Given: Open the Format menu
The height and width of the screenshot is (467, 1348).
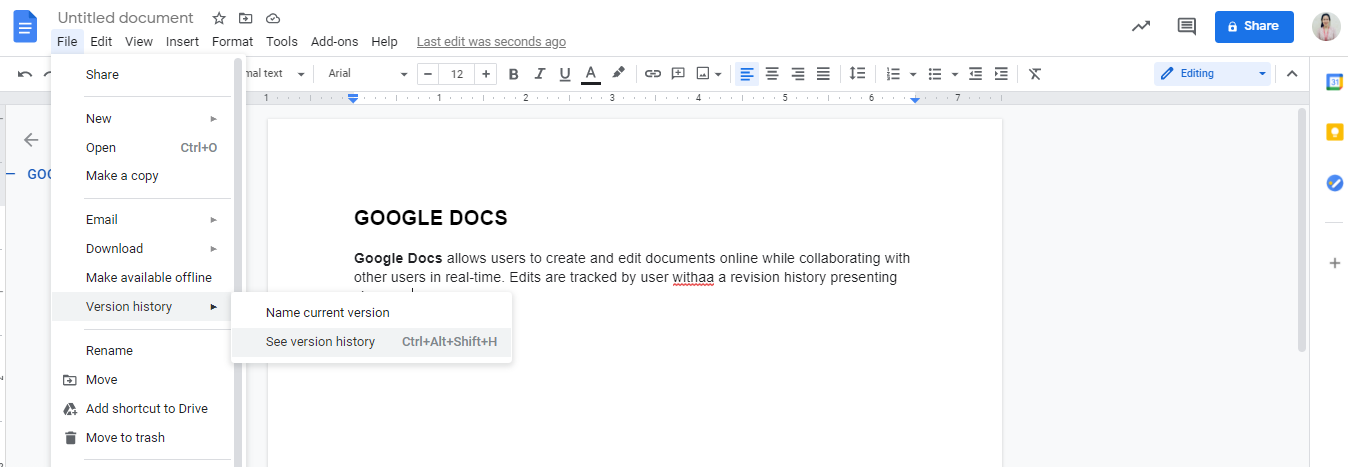Looking at the screenshot, I should 232,41.
